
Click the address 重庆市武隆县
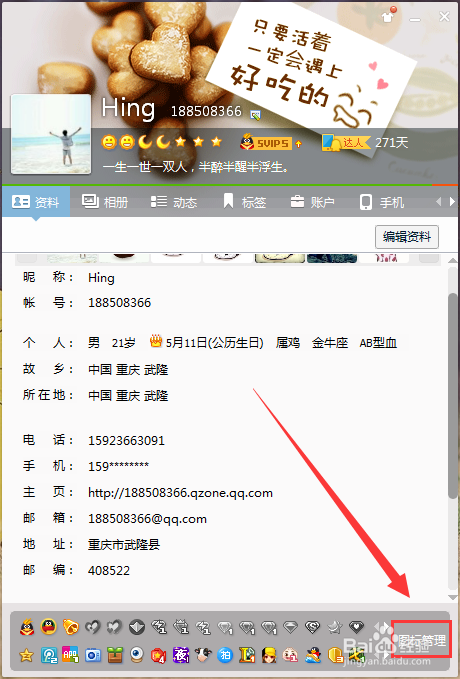coord(124,544)
